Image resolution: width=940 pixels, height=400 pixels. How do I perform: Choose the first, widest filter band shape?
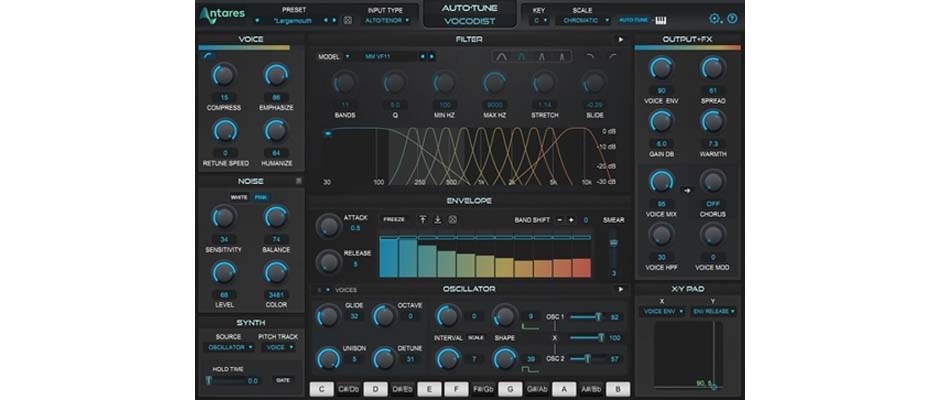(x=502, y=57)
